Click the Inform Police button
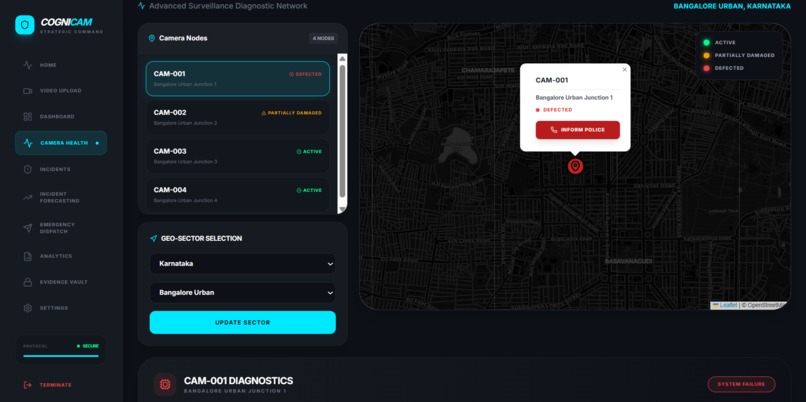The image size is (806, 402). [x=578, y=130]
